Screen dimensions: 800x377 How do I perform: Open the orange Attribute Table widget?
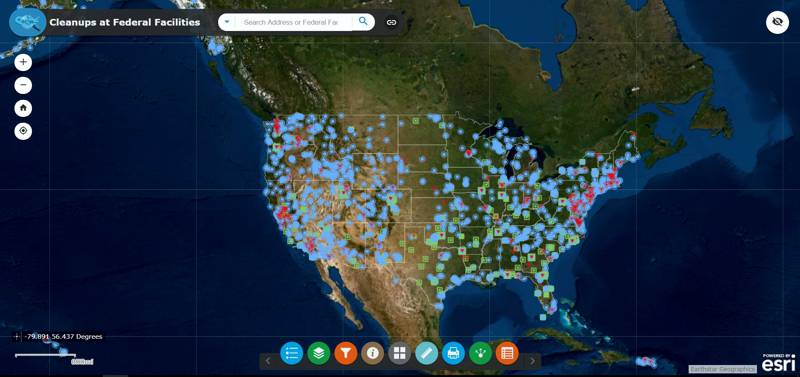coord(507,353)
